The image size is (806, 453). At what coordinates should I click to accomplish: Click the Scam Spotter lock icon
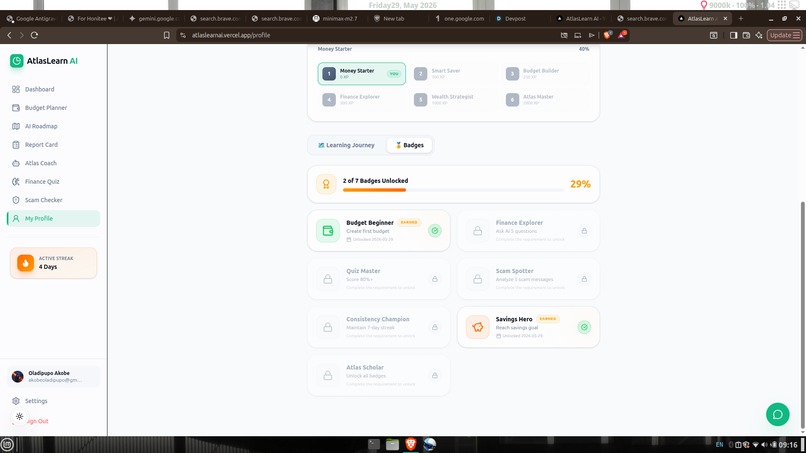[478, 279]
